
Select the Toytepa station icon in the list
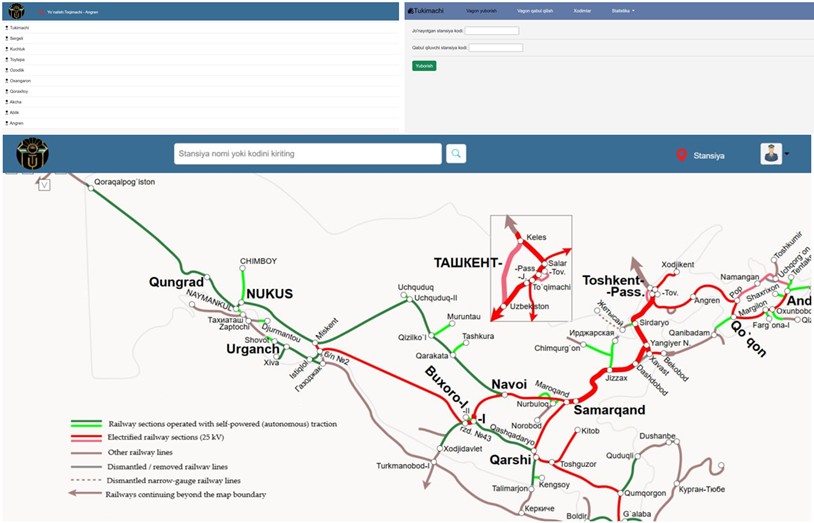point(7,59)
